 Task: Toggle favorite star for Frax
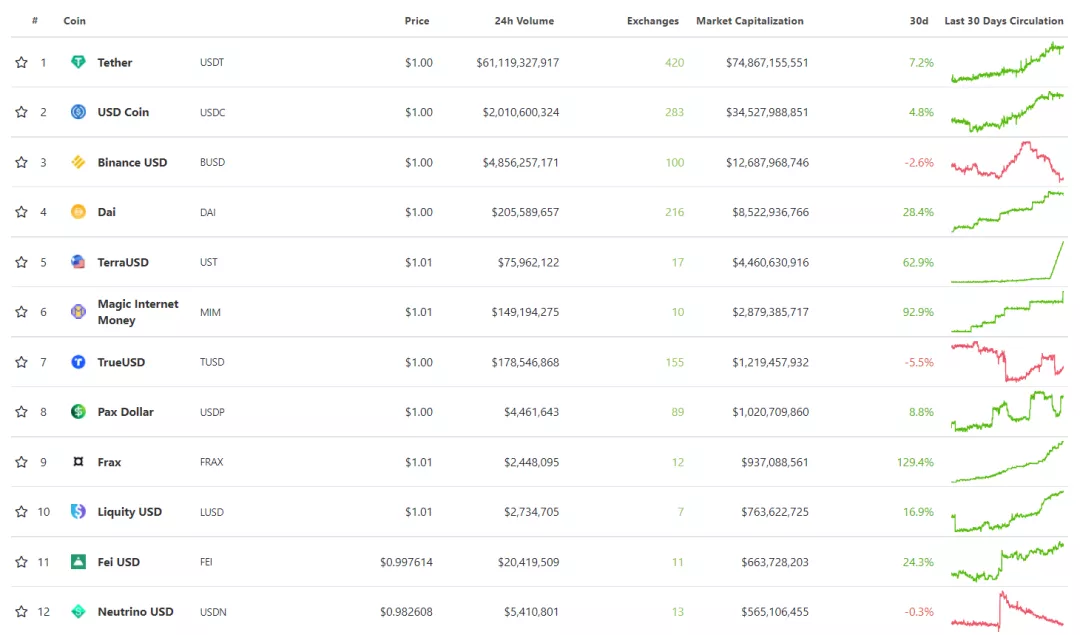21,461
